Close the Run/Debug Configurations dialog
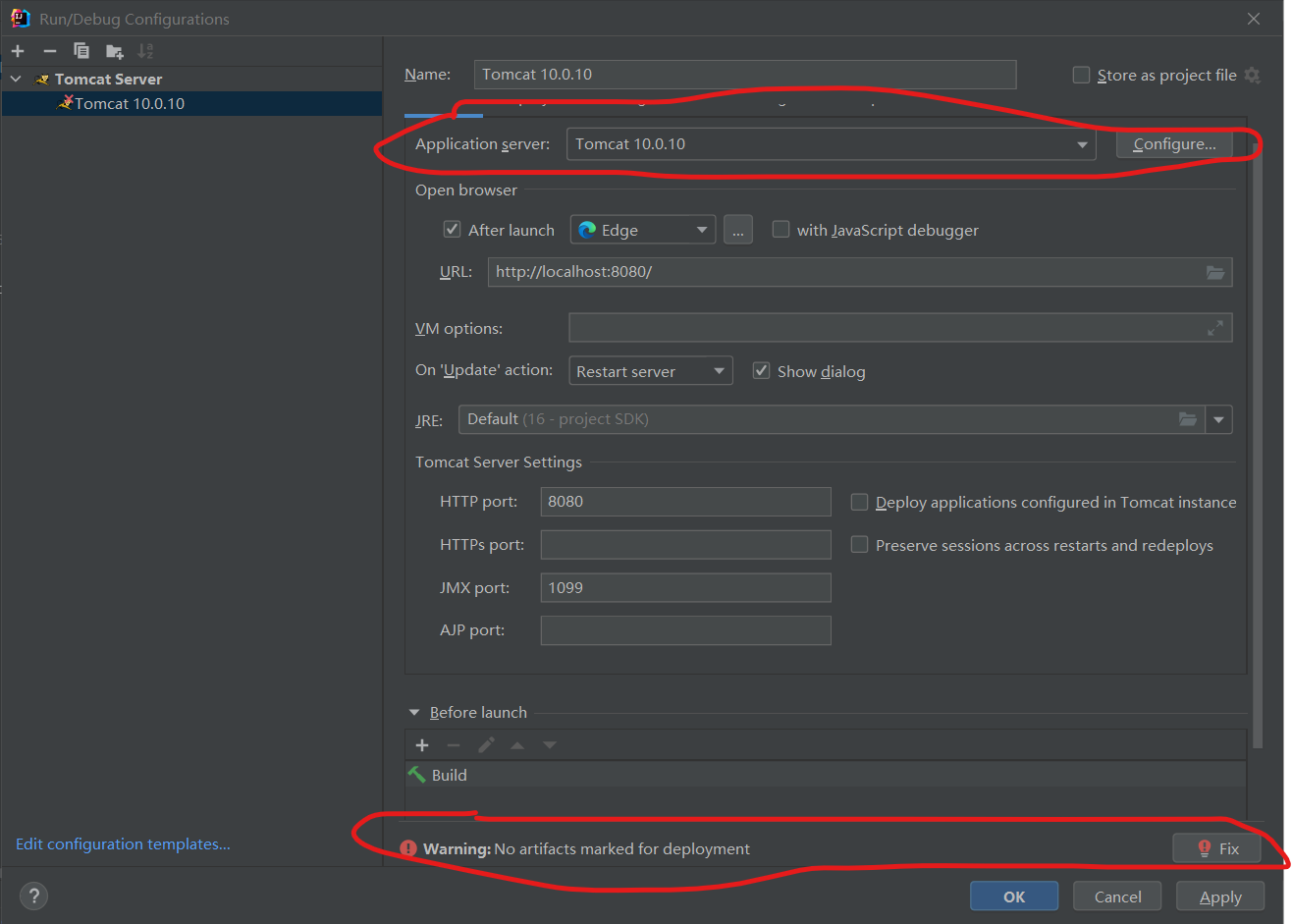Viewport: 1292px width, 924px height. [x=1254, y=19]
